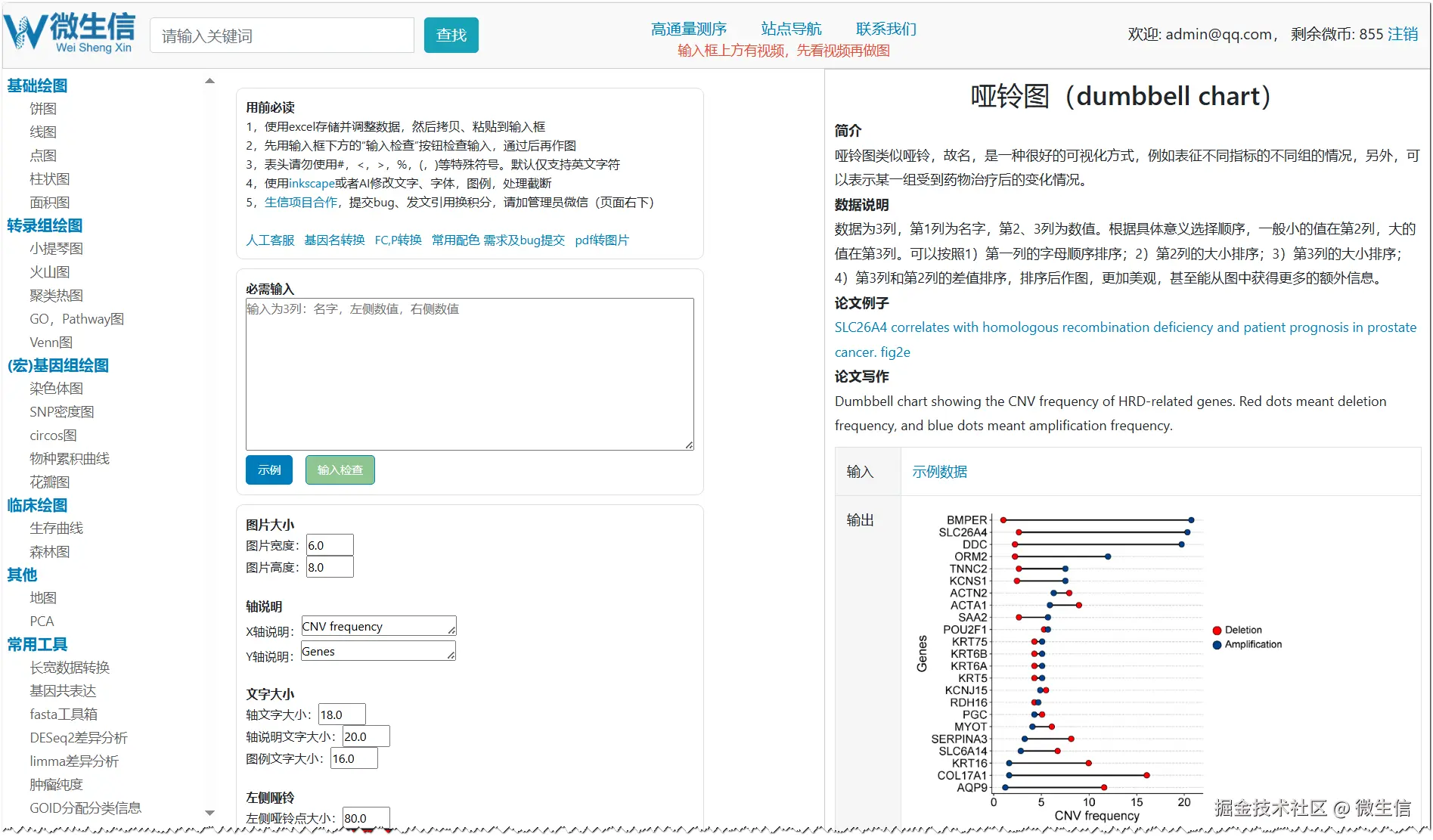Image resolution: width=1433 pixels, height=840 pixels.
Task: Open 线图 in the sidebar
Action: (x=43, y=132)
